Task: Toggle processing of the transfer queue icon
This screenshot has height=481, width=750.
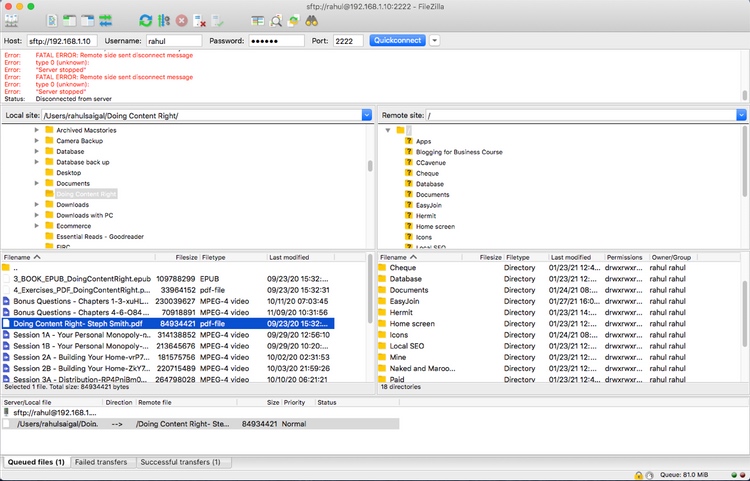Action: 164,20
